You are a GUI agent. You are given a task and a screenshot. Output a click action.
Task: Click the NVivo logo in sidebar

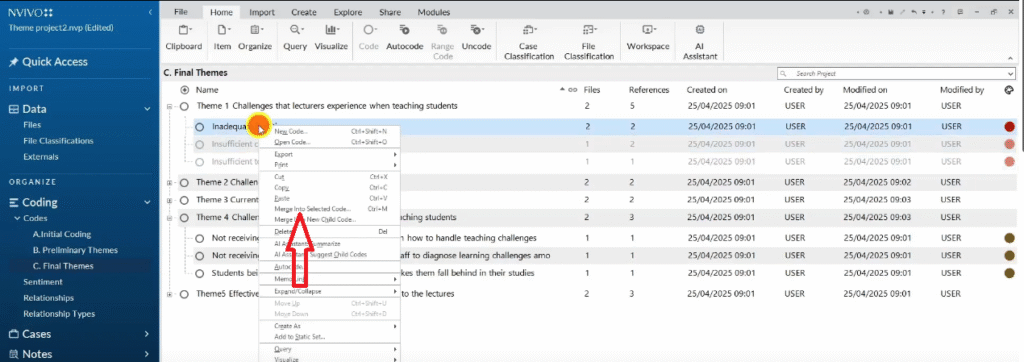pos(31,12)
